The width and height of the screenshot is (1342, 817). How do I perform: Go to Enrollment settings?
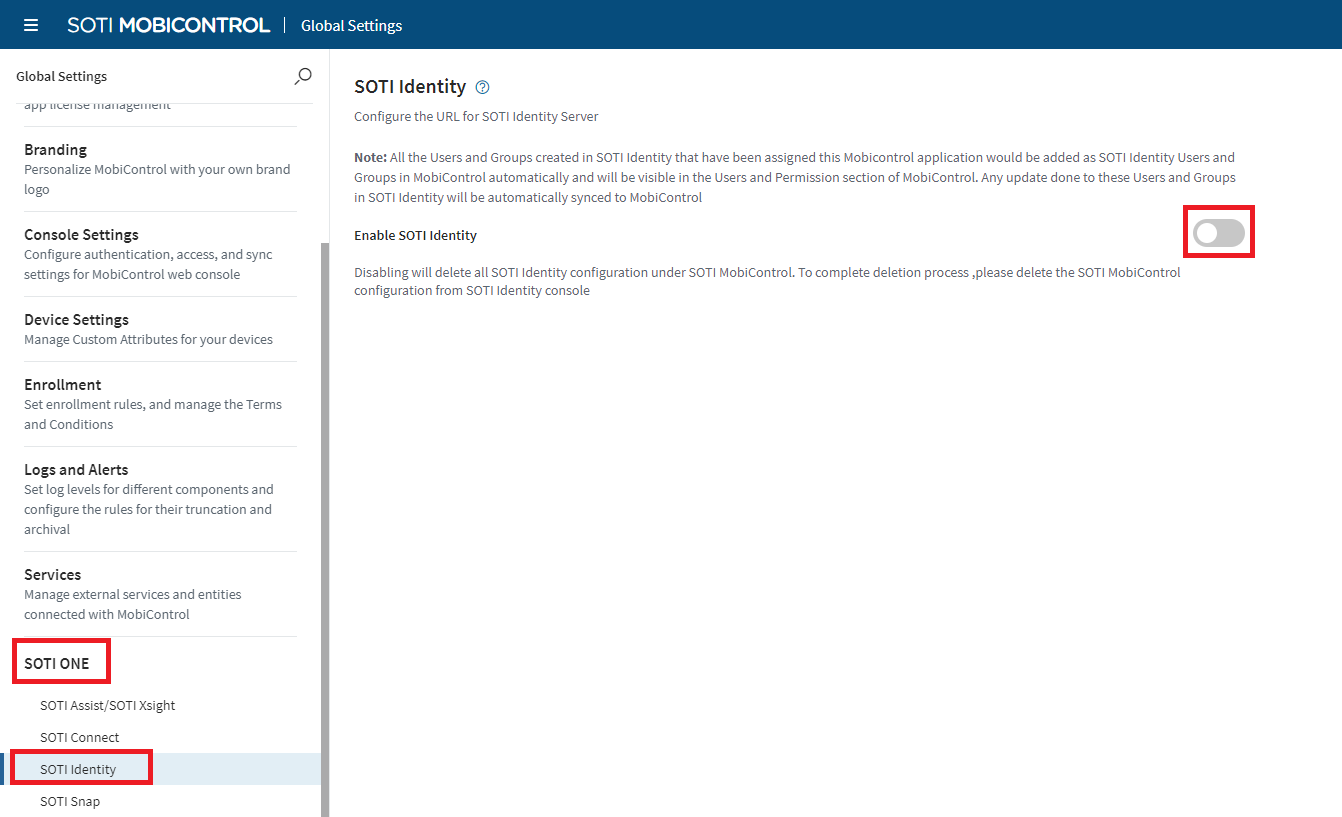click(62, 384)
